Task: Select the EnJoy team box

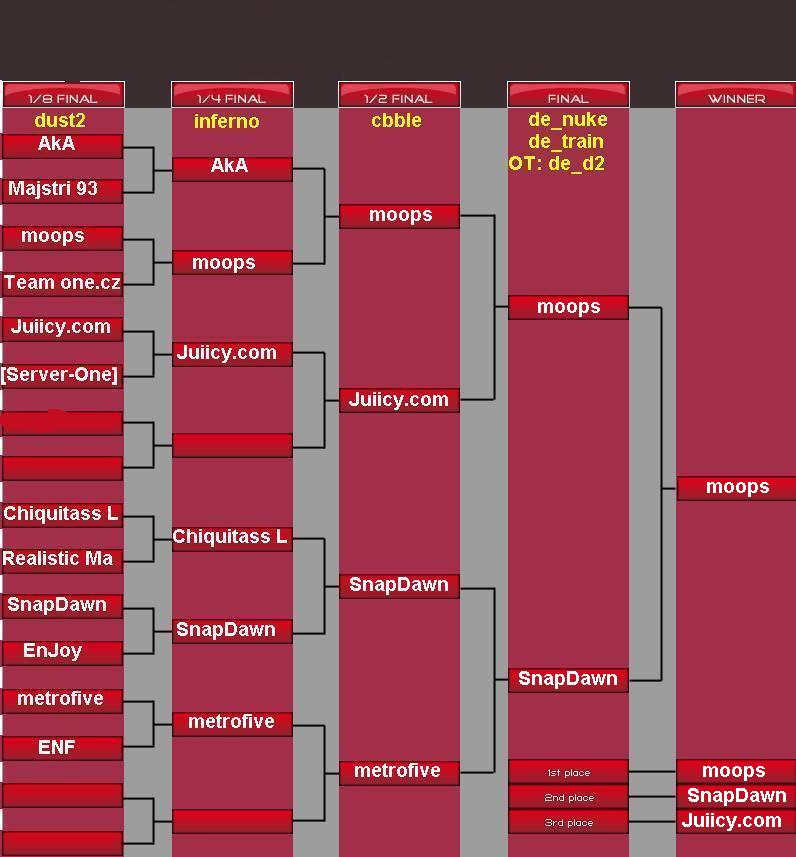Action: pos(62,653)
